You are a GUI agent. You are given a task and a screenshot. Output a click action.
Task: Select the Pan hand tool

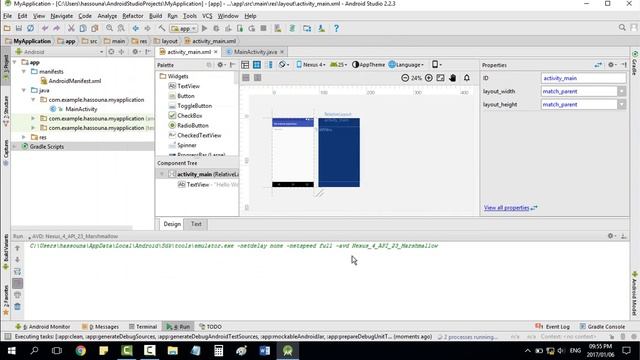452,78
